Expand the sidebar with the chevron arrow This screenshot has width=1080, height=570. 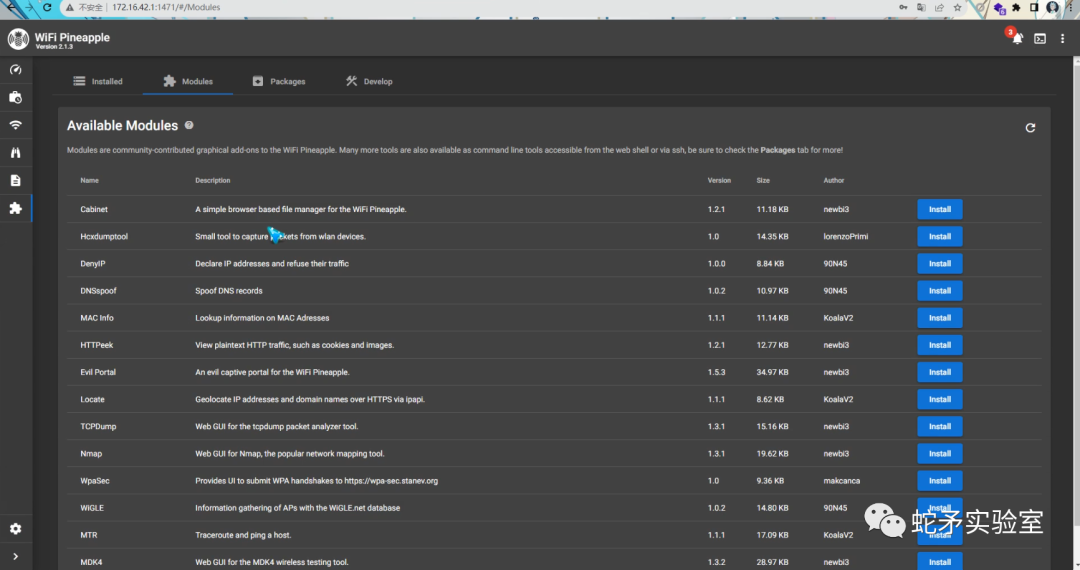tap(15, 556)
